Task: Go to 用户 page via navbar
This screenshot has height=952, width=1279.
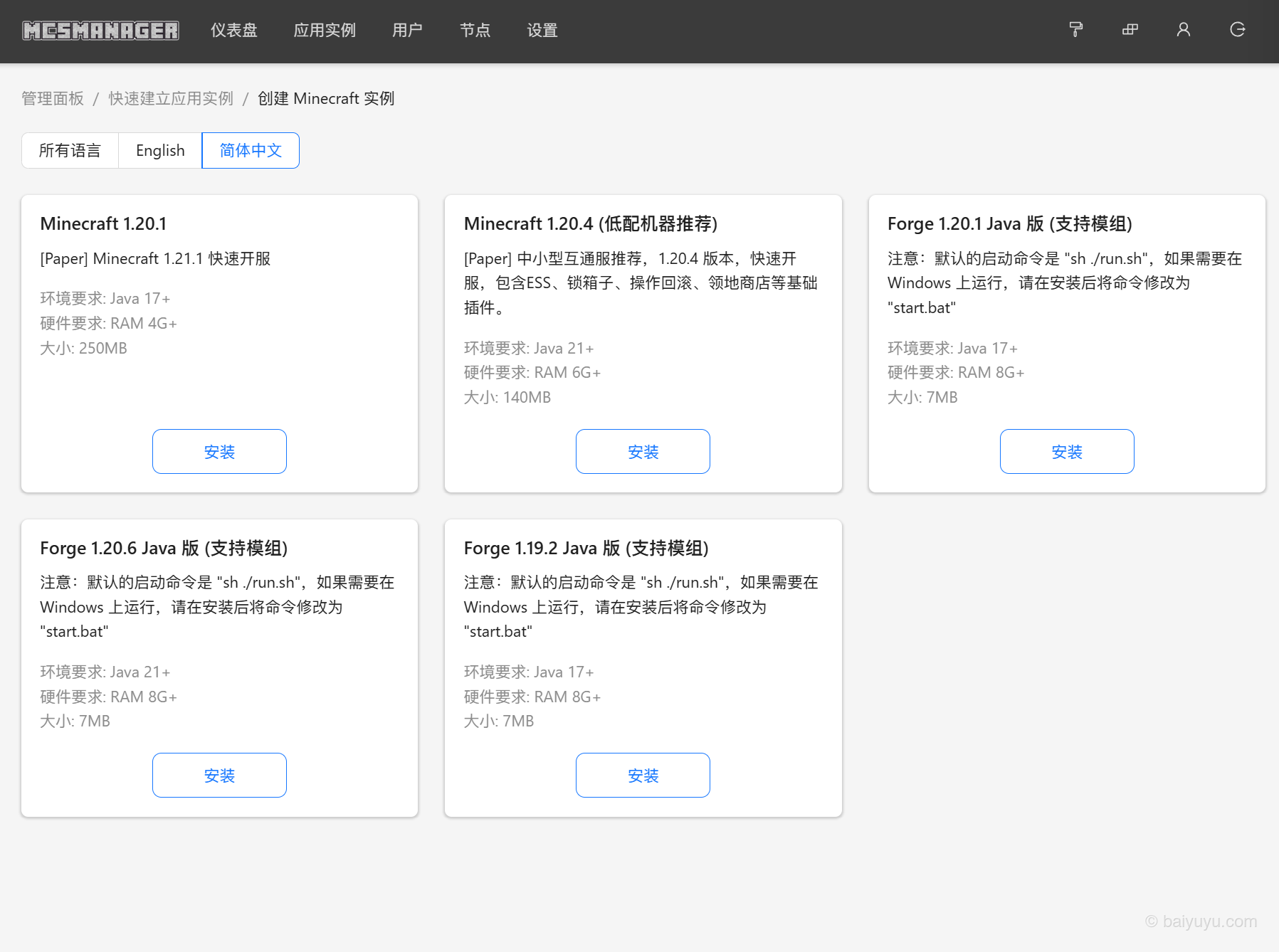Action: pos(406,31)
